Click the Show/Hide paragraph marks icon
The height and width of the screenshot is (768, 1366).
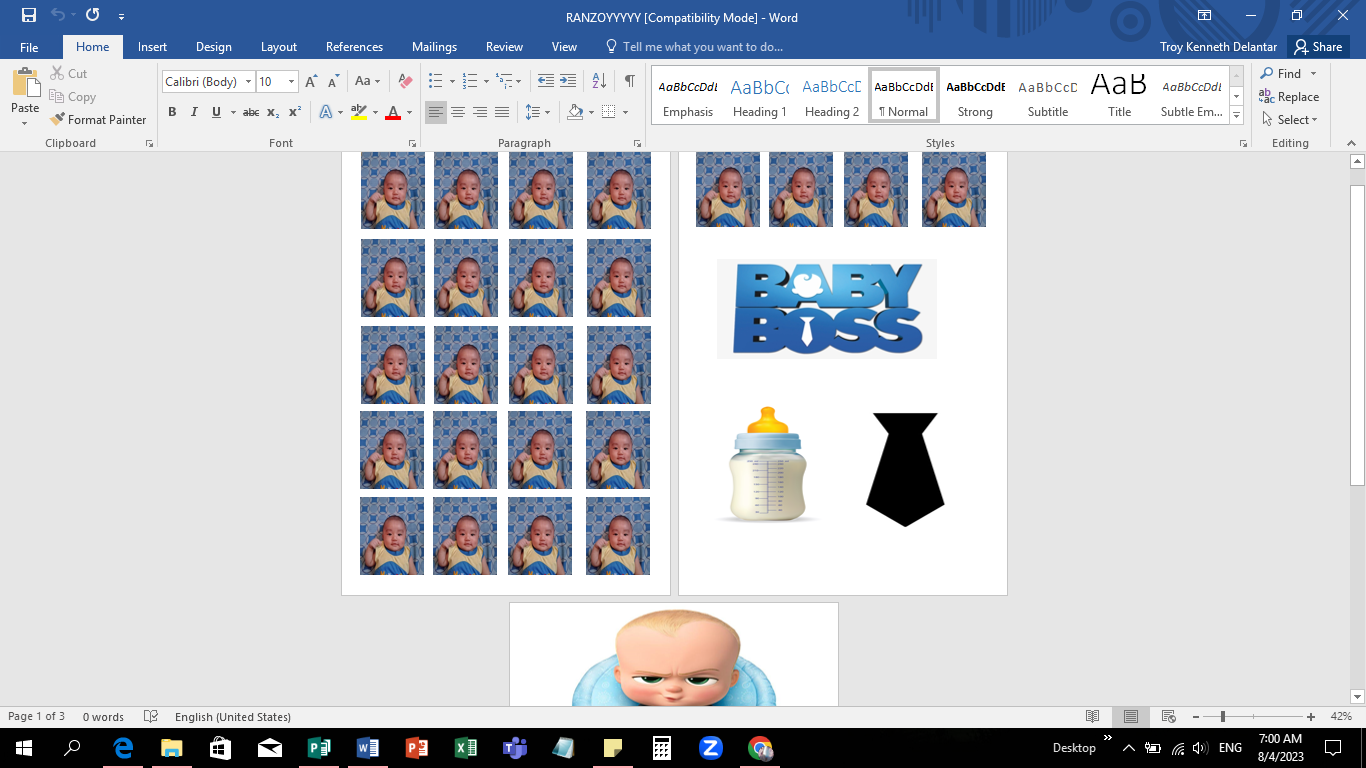tap(628, 81)
